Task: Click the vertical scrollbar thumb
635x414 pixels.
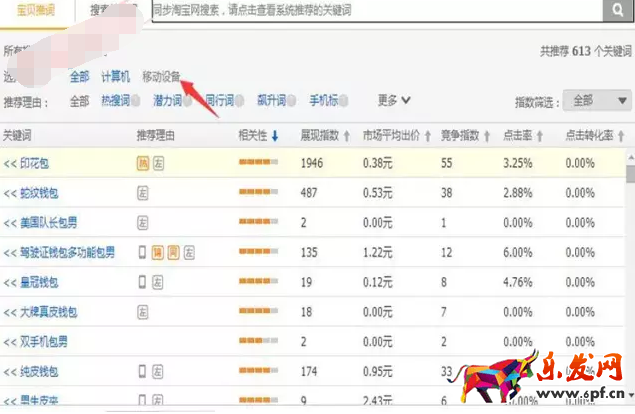Action: point(631,173)
